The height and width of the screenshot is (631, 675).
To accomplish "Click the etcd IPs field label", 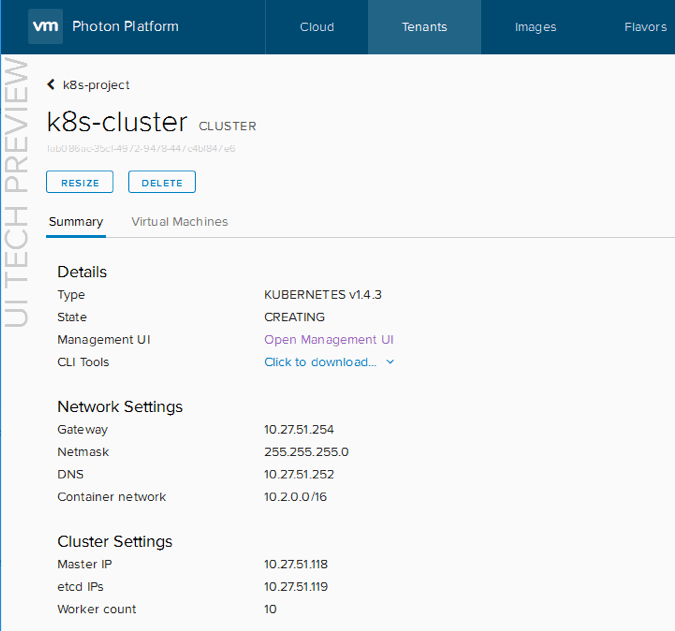I will pyautogui.click(x=80, y=587).
